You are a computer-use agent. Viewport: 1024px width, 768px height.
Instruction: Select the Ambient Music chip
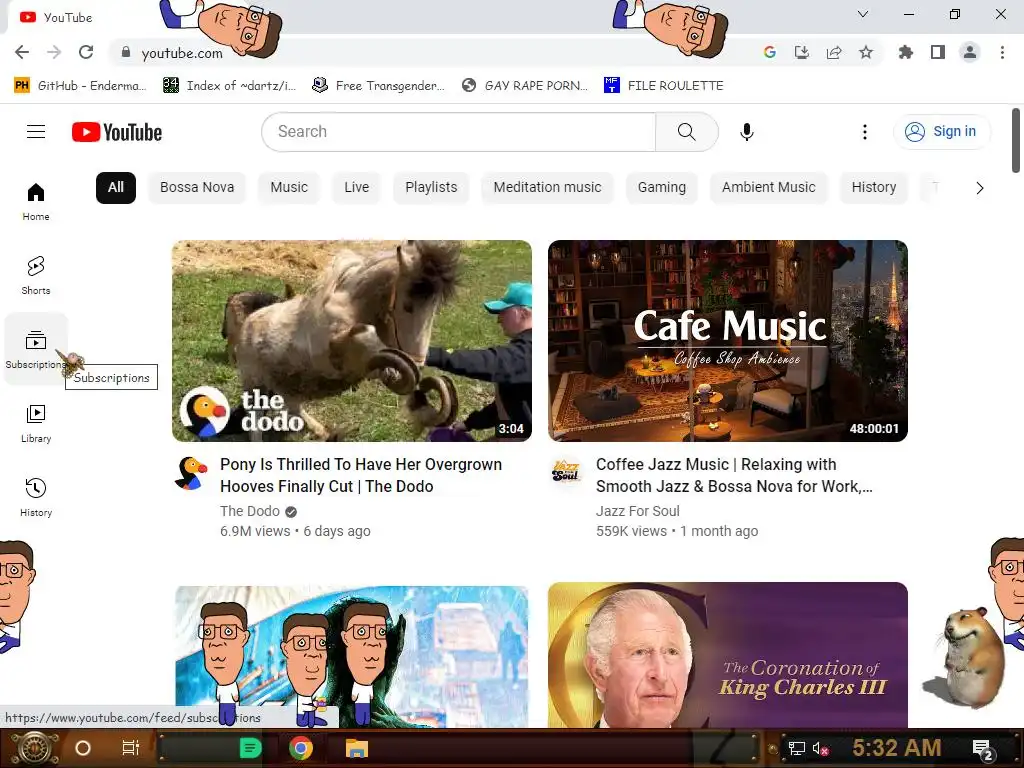pyautogui.click(x=769, y=187)
